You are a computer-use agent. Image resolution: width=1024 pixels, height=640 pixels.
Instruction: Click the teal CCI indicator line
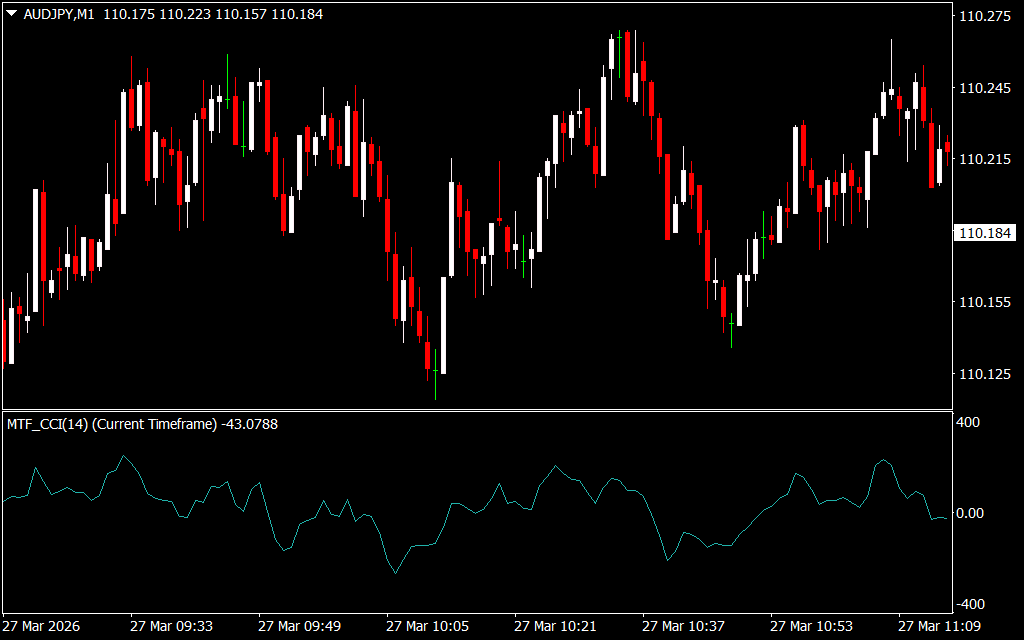(395, 573)
